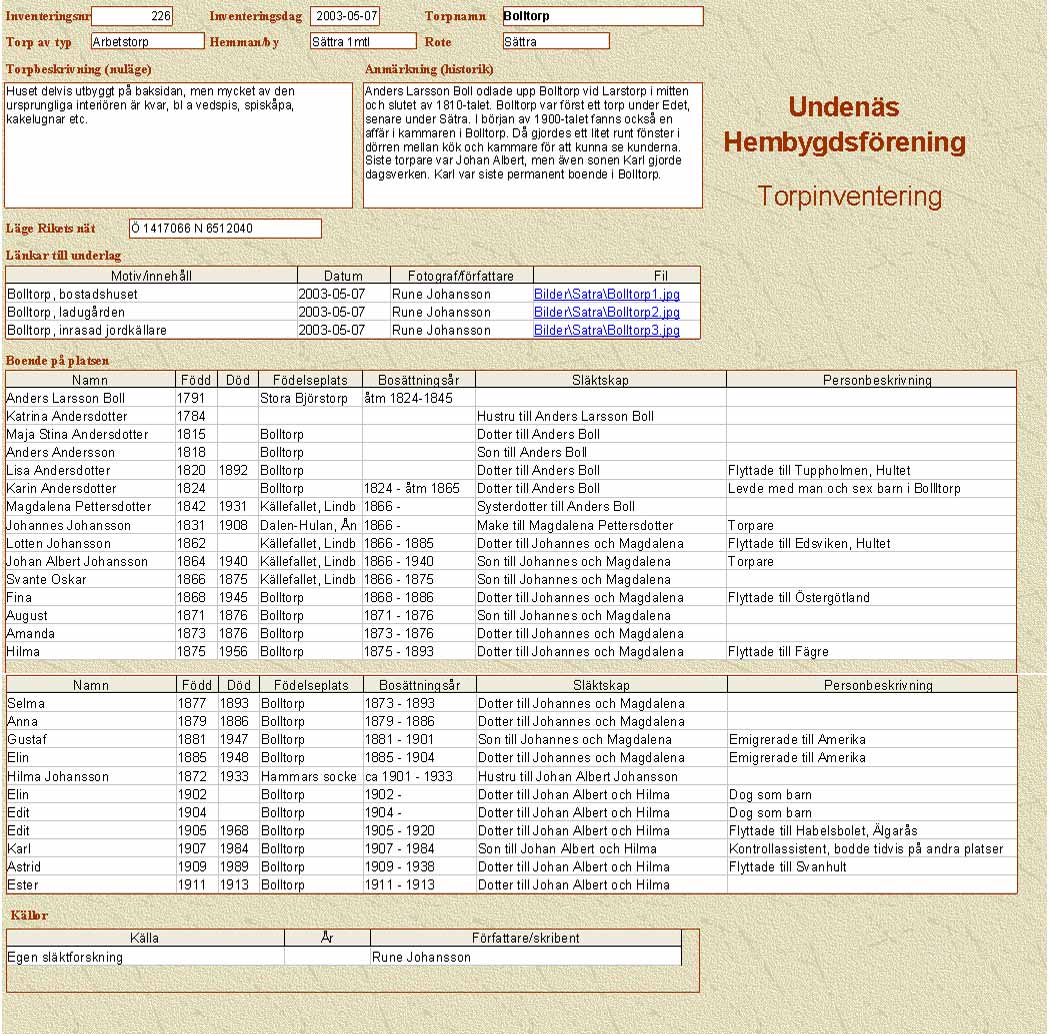
Task: Click the Bolltorp3.jpg link for jordkällare
Action: (x=606, y=331)
